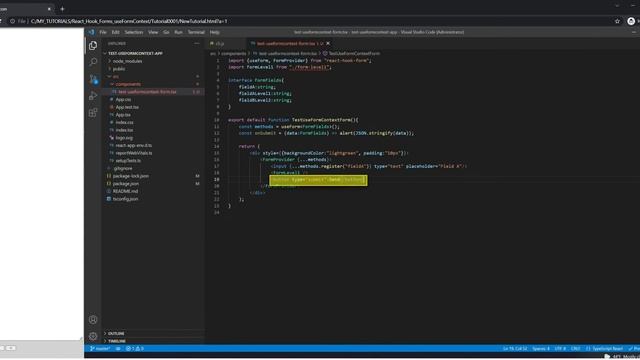The image size is (640, 360).
Task: Open the Run menu
Action: 178,32
